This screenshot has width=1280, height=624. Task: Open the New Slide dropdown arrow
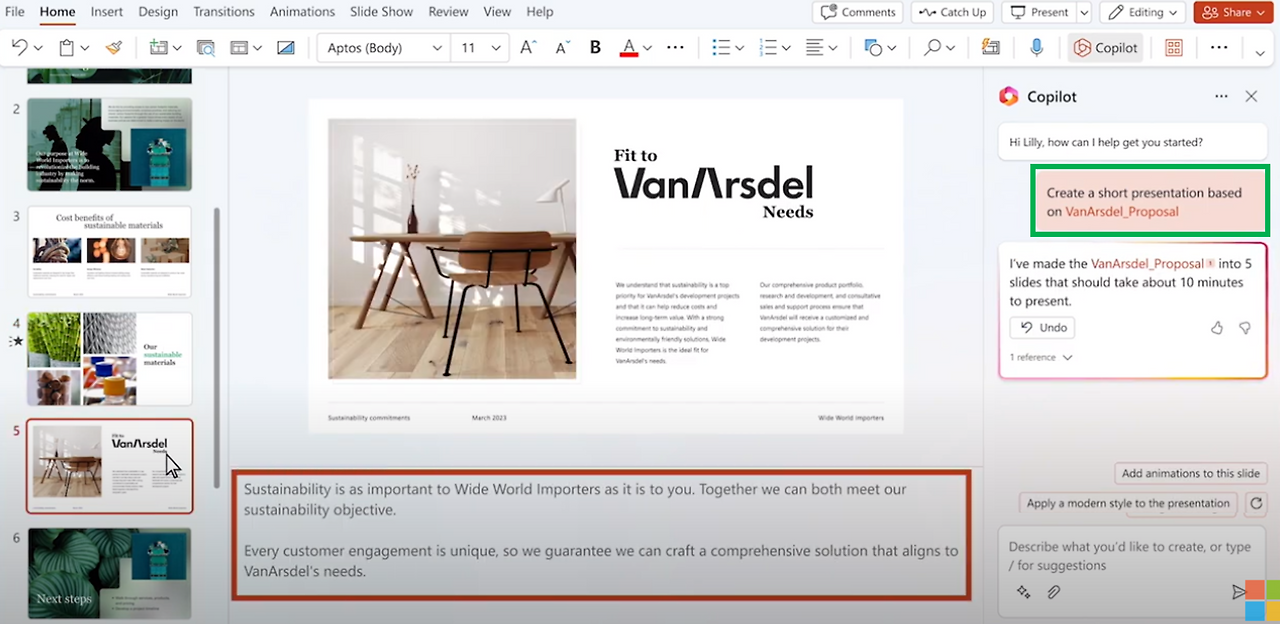(176, 48)
